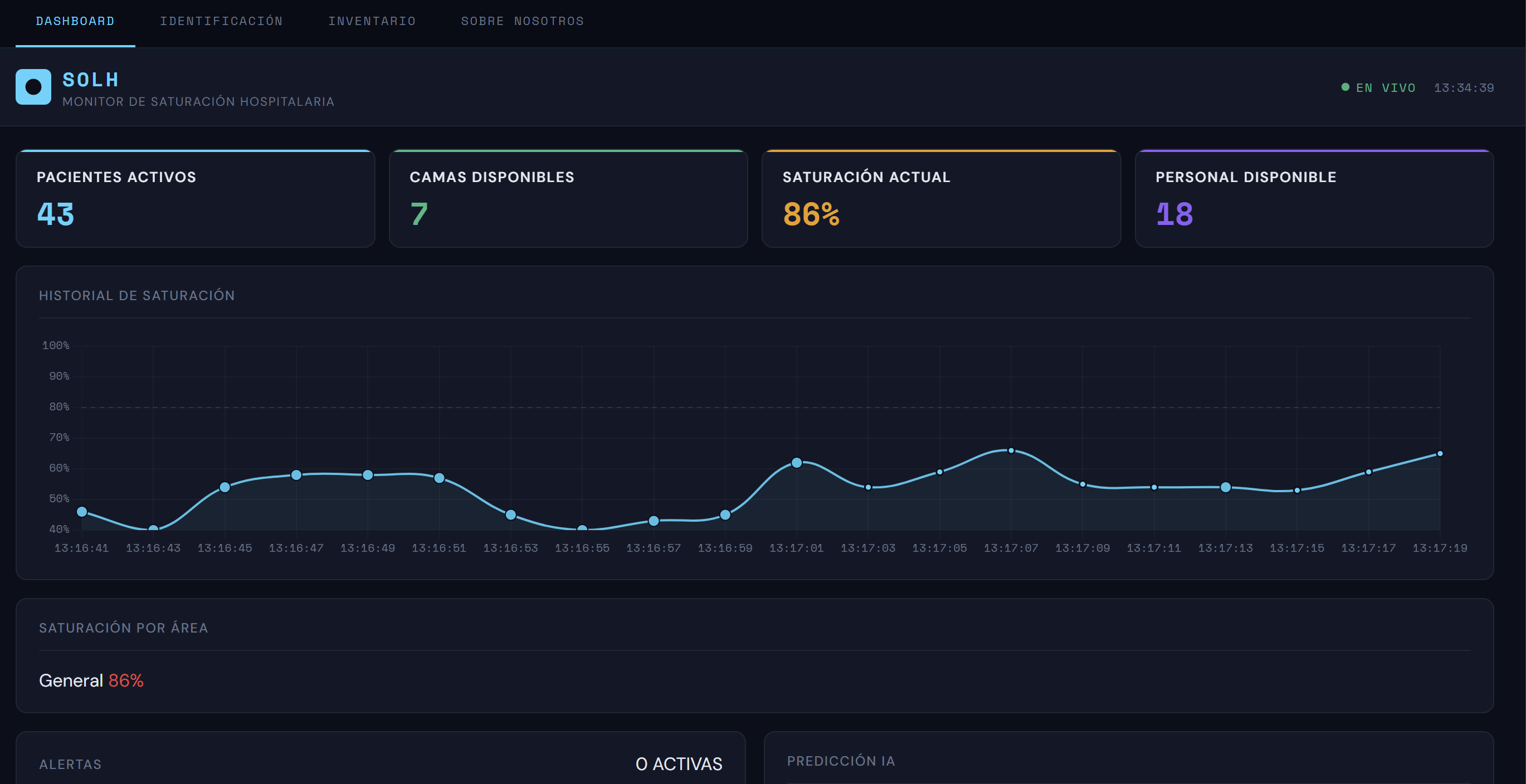Click the SOLH logo icon
The width and height of the screenshot is (1526, 784).
pyautogui.click(x=33, y=87)
